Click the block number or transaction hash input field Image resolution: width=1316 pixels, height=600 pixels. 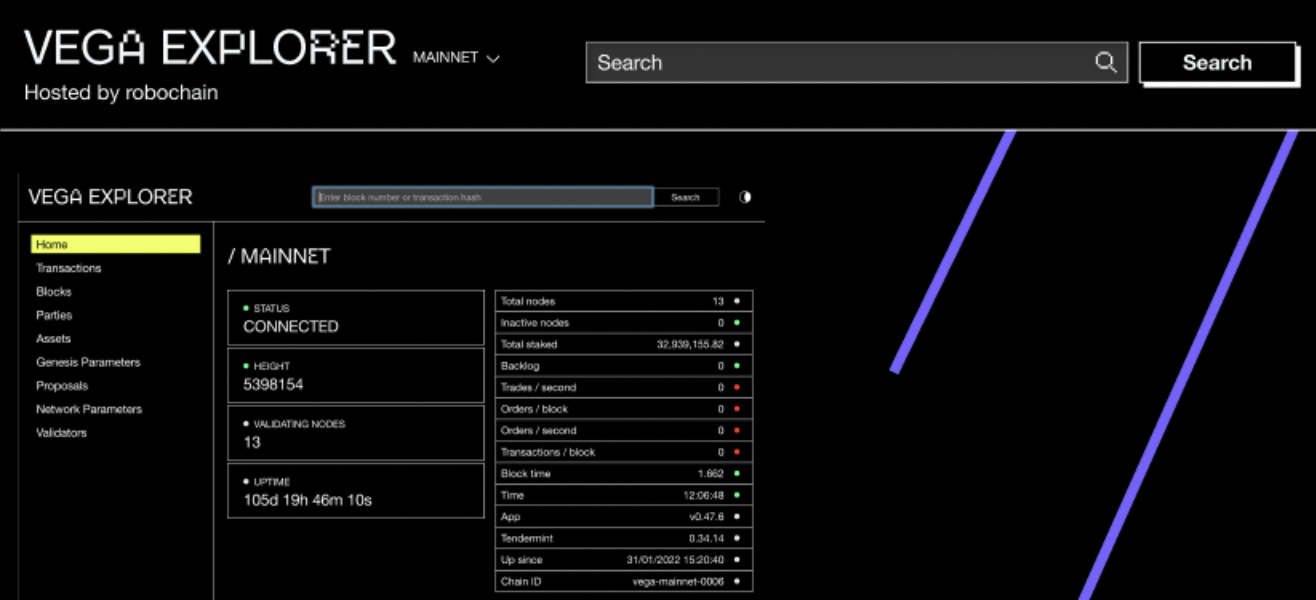point(482,197)
